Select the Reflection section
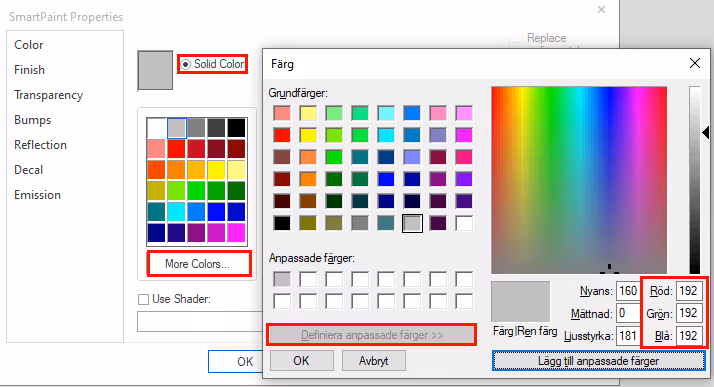The image size is (714, 387). 40,145
